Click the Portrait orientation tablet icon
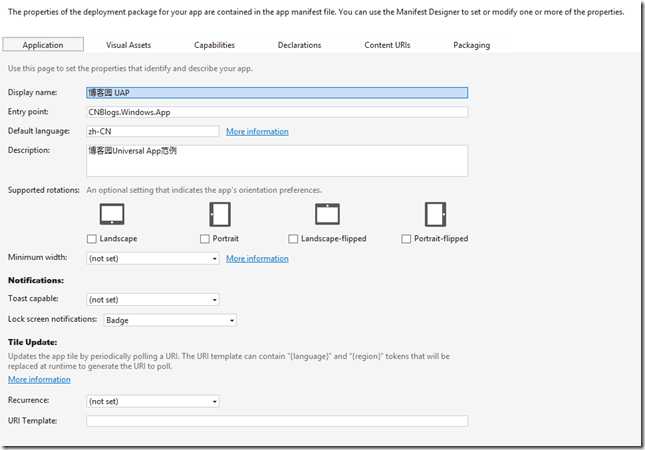645x450 pixels. tap(220, 214)
